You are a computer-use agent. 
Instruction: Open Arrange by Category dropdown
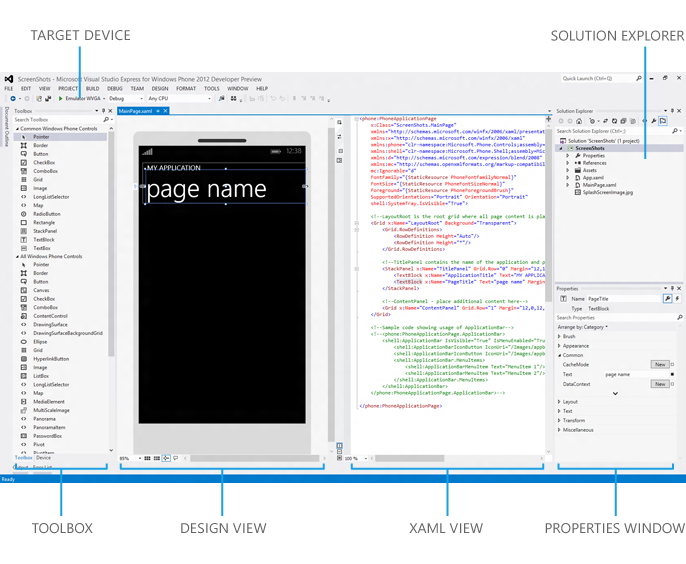coord(582,327)
